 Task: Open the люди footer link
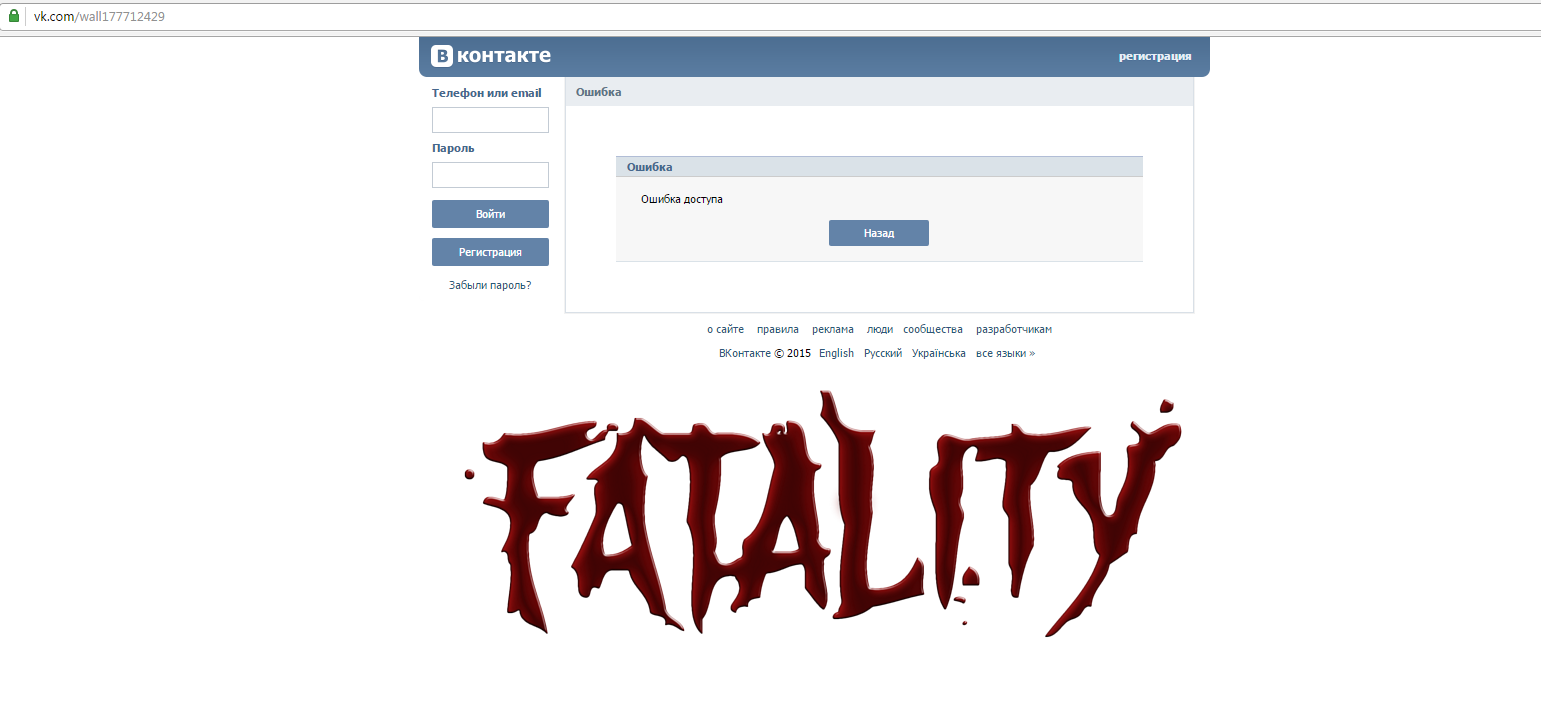click(x=880, y=329)
